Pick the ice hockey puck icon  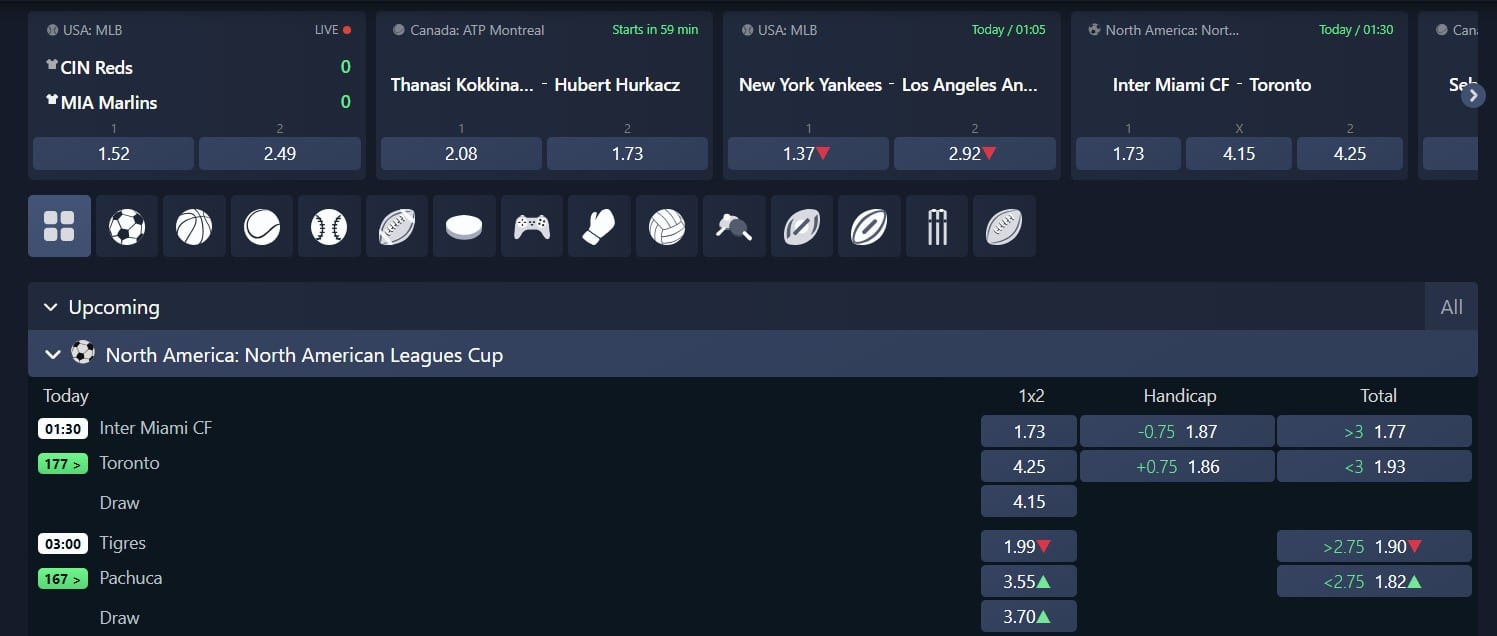(464, 226)
